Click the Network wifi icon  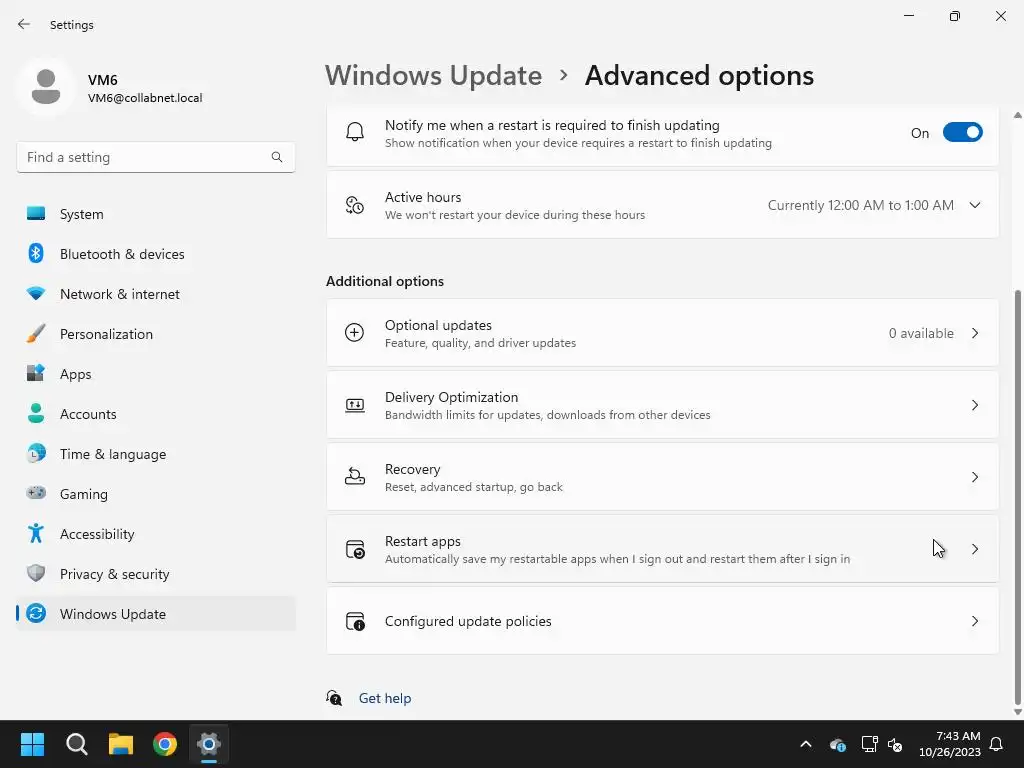pyautogui.click(x=36, y=293)
